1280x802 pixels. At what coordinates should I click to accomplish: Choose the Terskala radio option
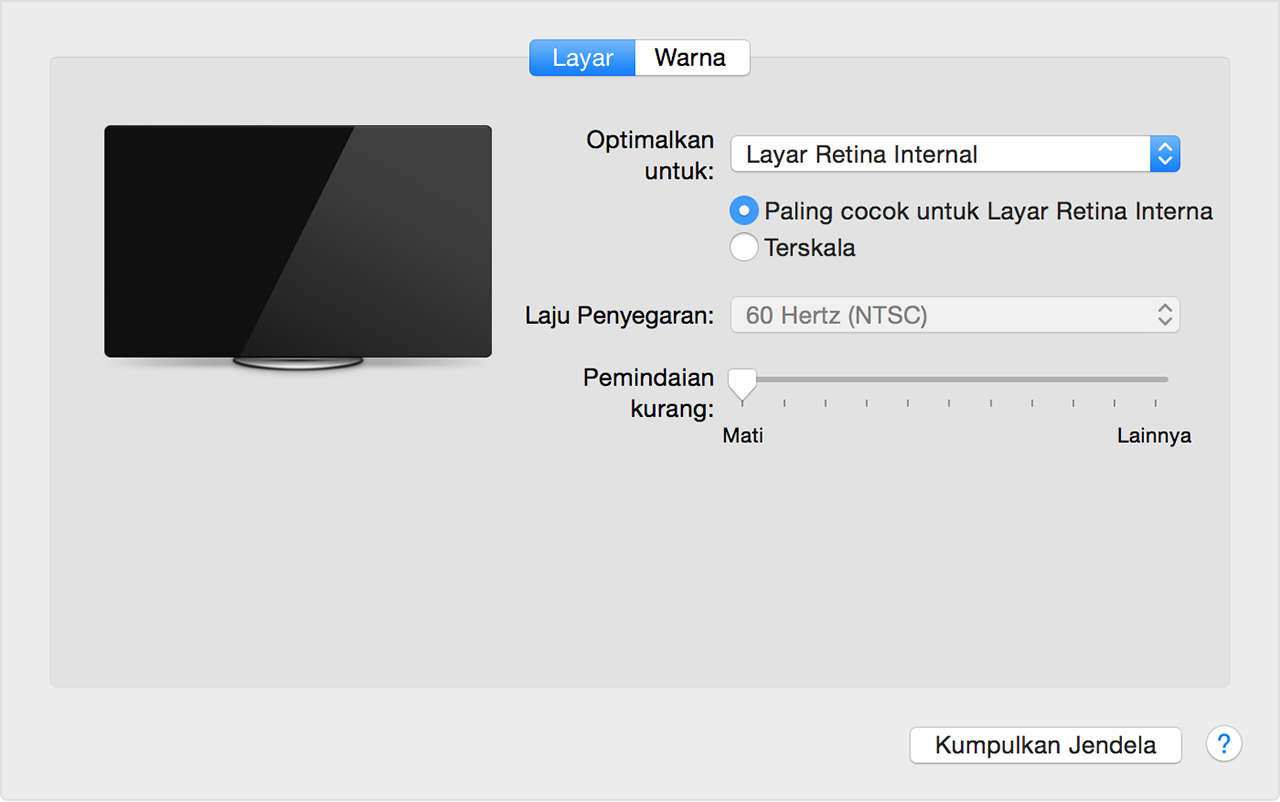[x=744, y=247]
